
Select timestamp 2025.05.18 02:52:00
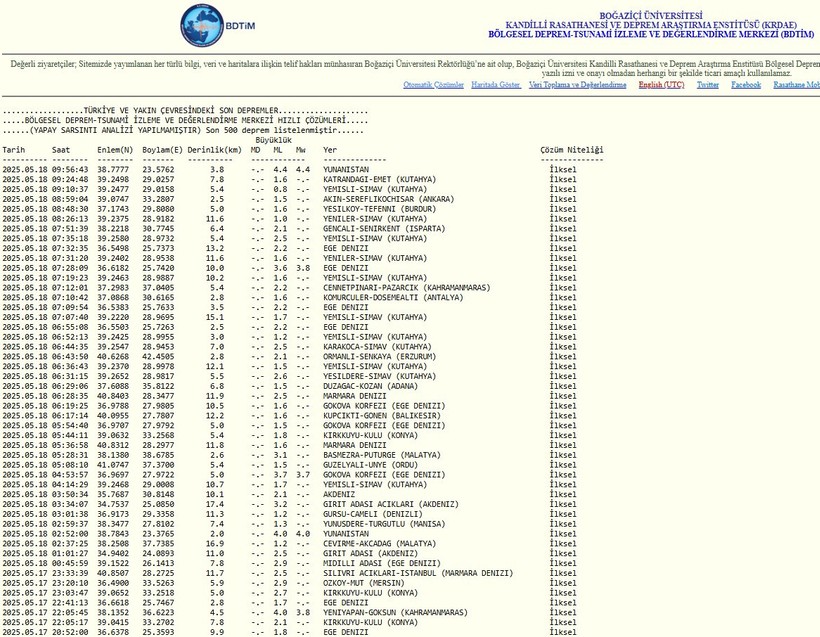45,534
